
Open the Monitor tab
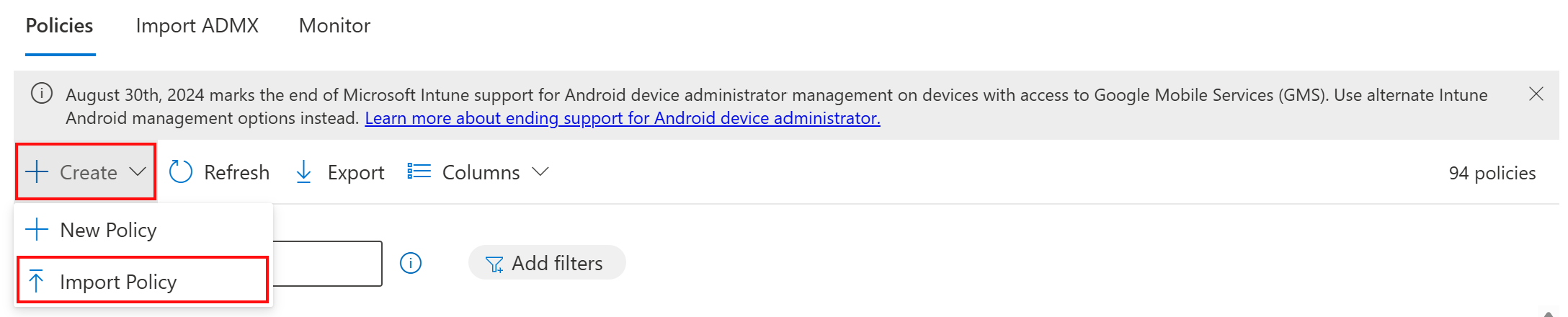tap(334, 26)
